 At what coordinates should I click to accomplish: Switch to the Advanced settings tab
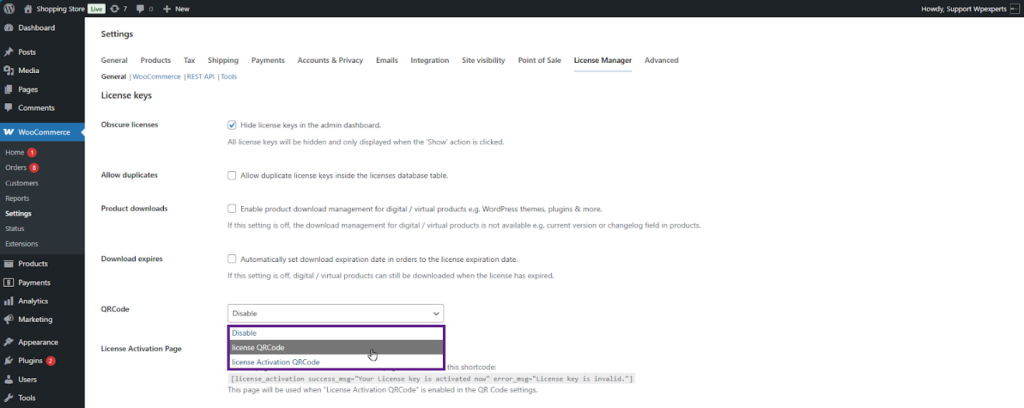(x=662, y=60)
